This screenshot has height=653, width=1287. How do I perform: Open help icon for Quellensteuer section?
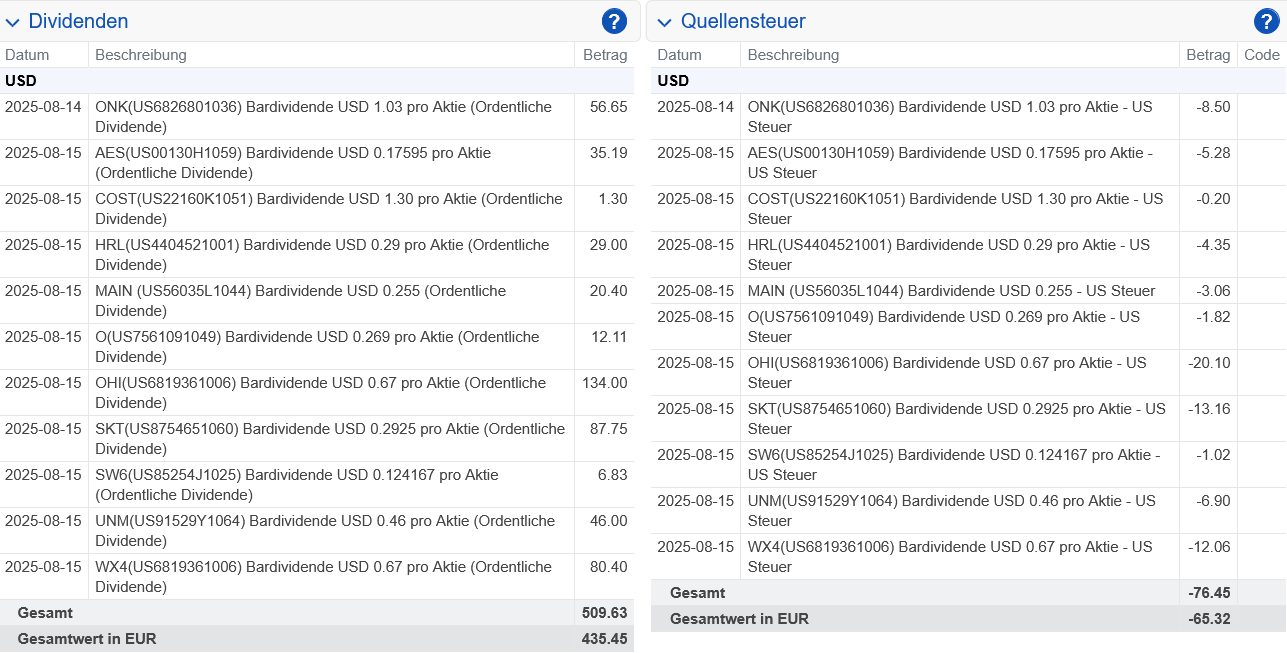click(x=1266, y=21)
